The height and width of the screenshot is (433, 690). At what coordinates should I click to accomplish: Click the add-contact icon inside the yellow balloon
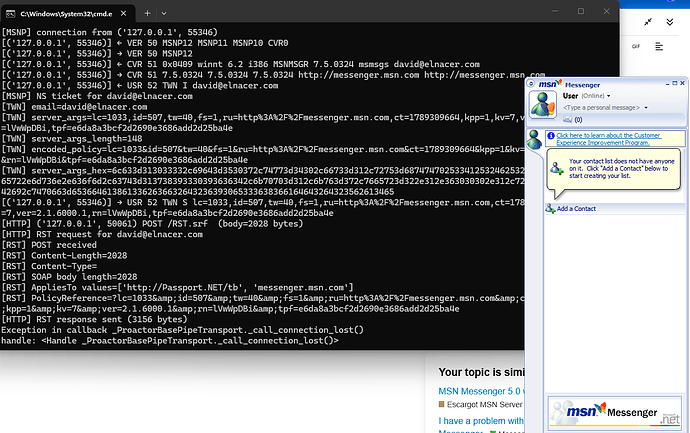[x=557, y=169]
